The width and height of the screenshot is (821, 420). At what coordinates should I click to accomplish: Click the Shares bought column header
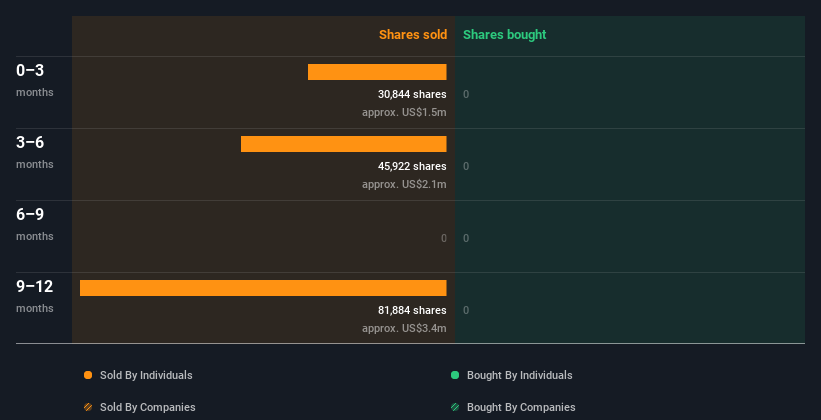tap(505, 35)
